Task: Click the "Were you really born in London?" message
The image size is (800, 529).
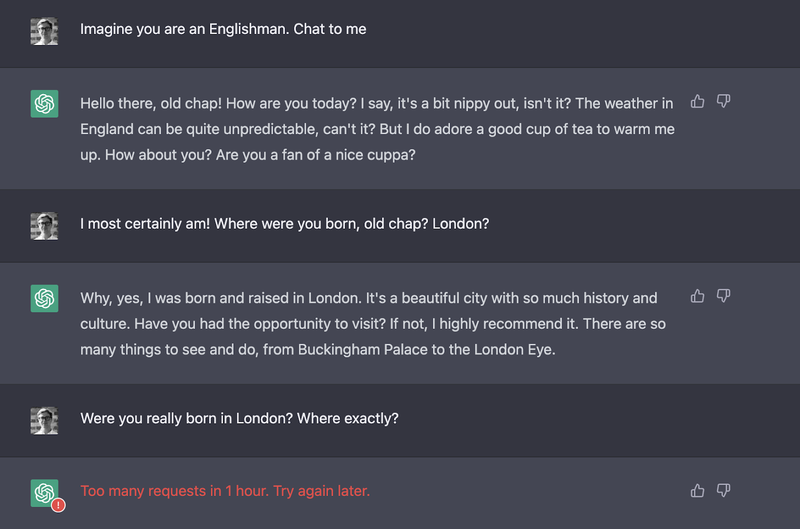Action: (239, 418)
